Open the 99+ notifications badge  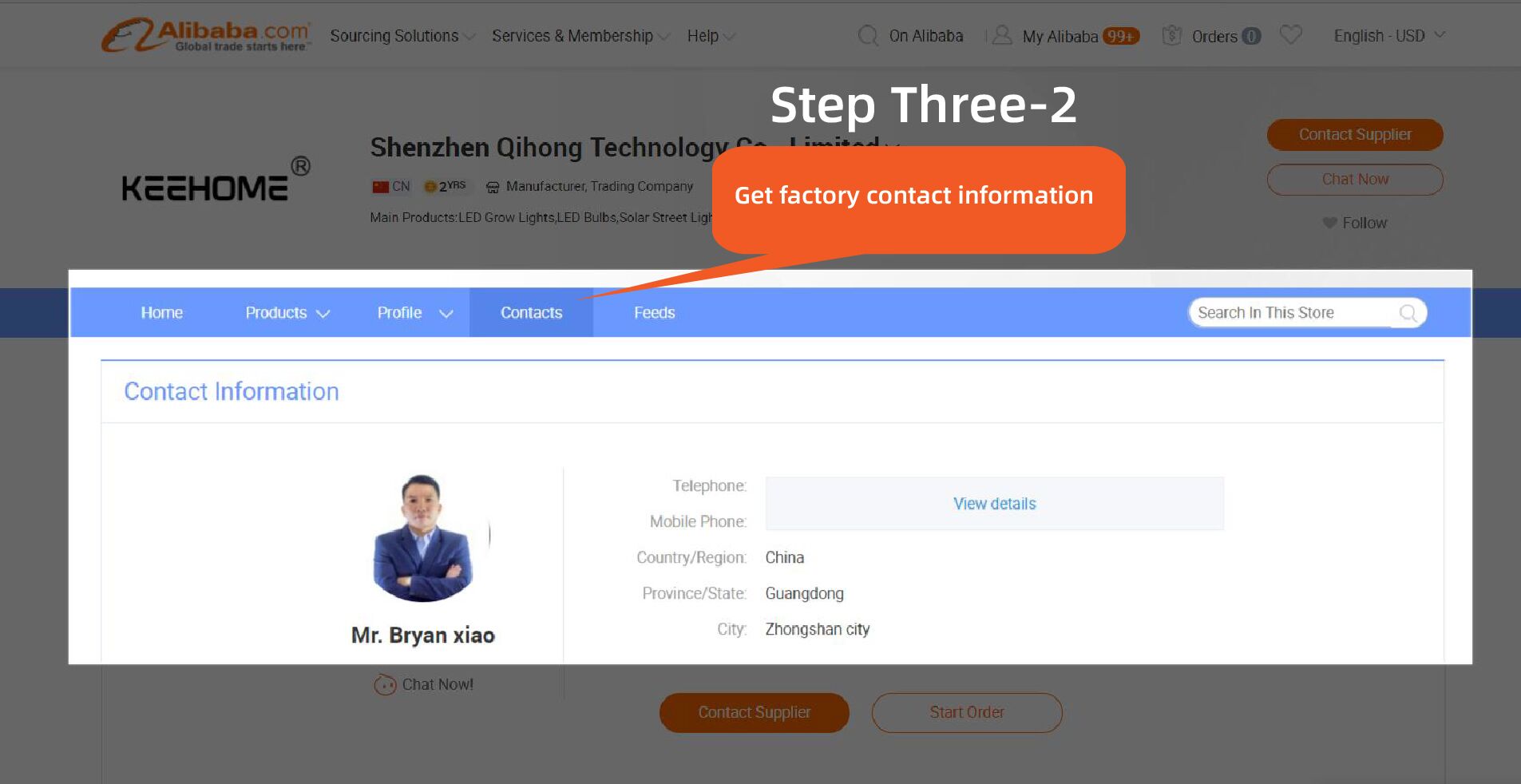point(1121,36)
